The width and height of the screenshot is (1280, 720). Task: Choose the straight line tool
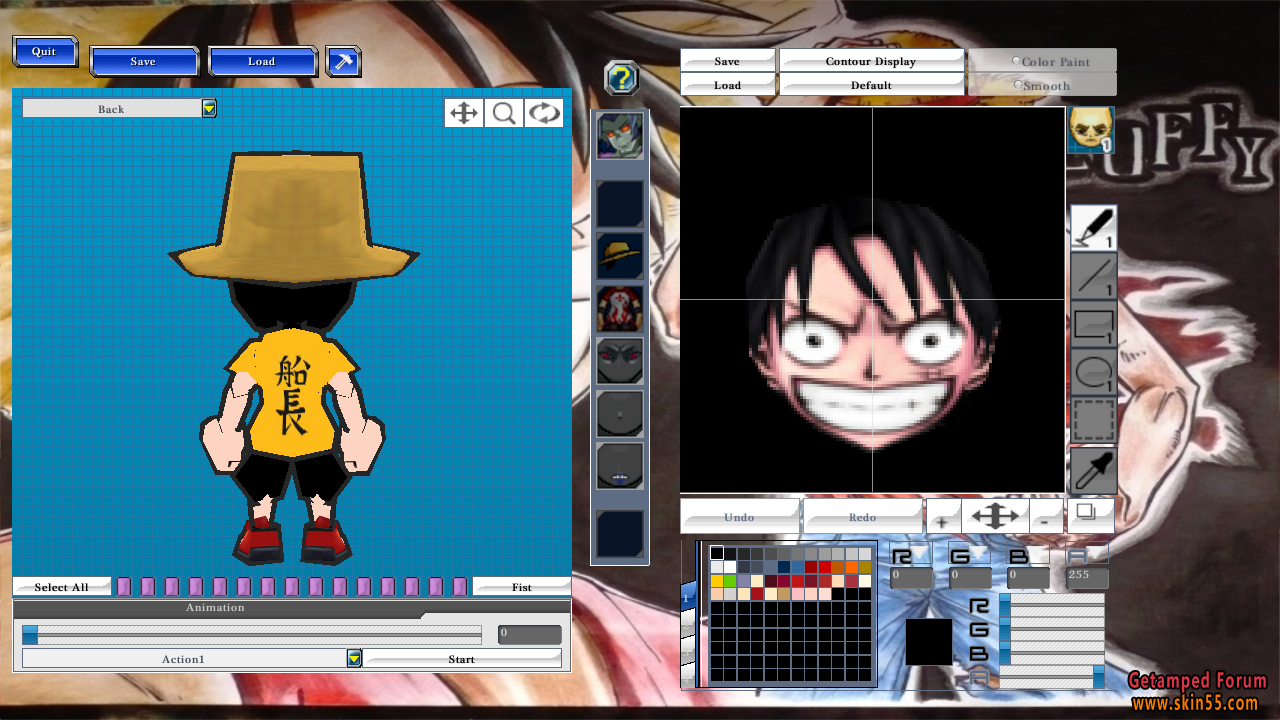point(1093,276)
